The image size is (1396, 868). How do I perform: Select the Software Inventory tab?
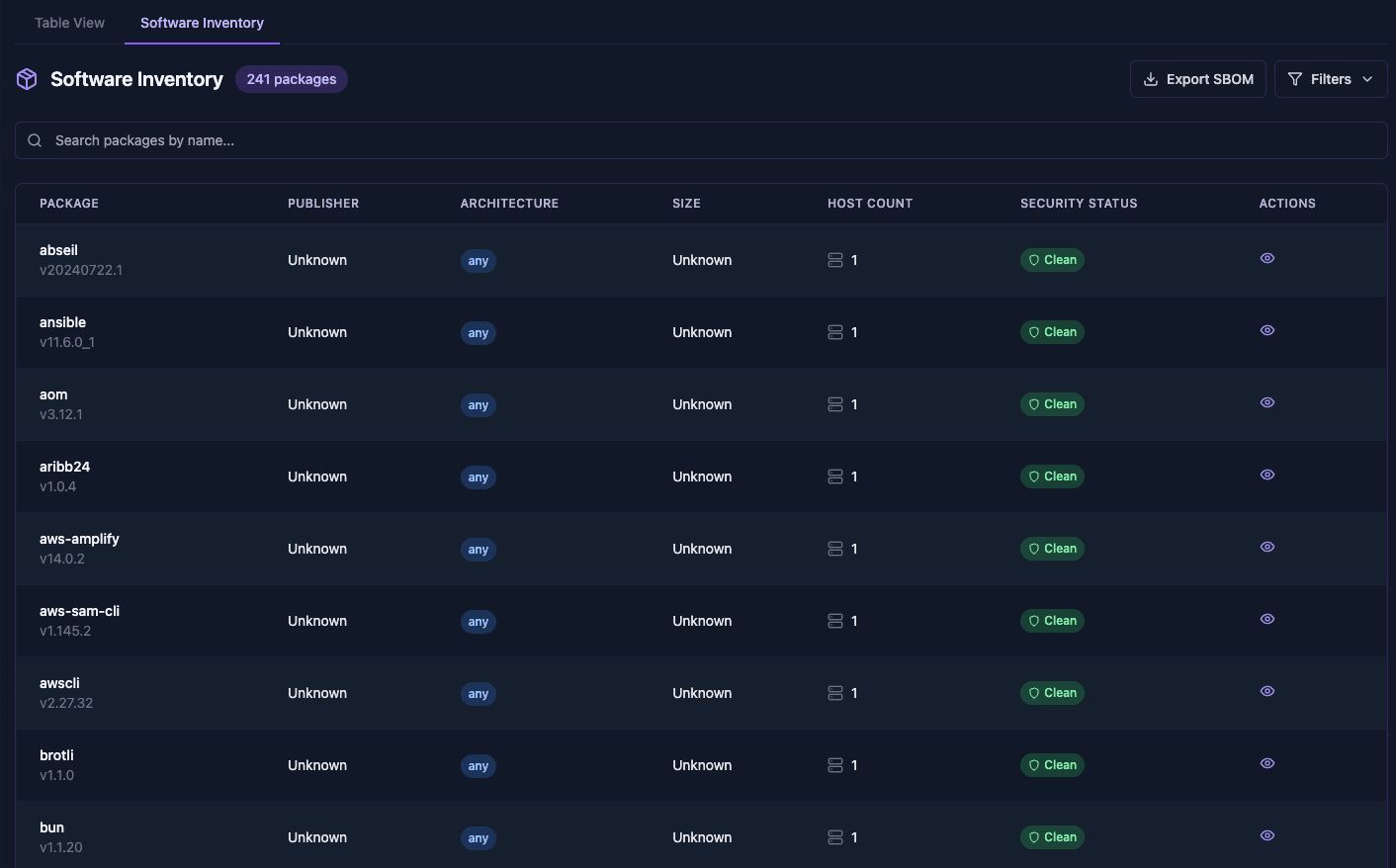pyautogui.click(x=202, y=23)
